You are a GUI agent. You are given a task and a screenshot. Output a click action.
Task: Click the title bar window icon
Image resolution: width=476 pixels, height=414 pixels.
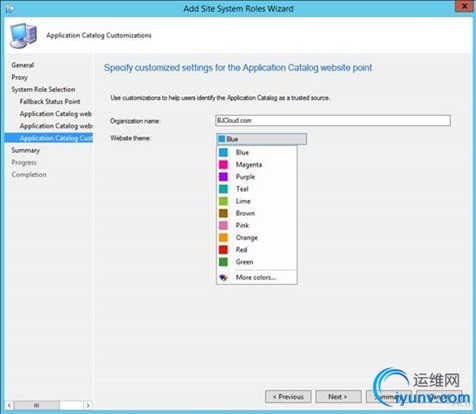click(x=9, y=8)
